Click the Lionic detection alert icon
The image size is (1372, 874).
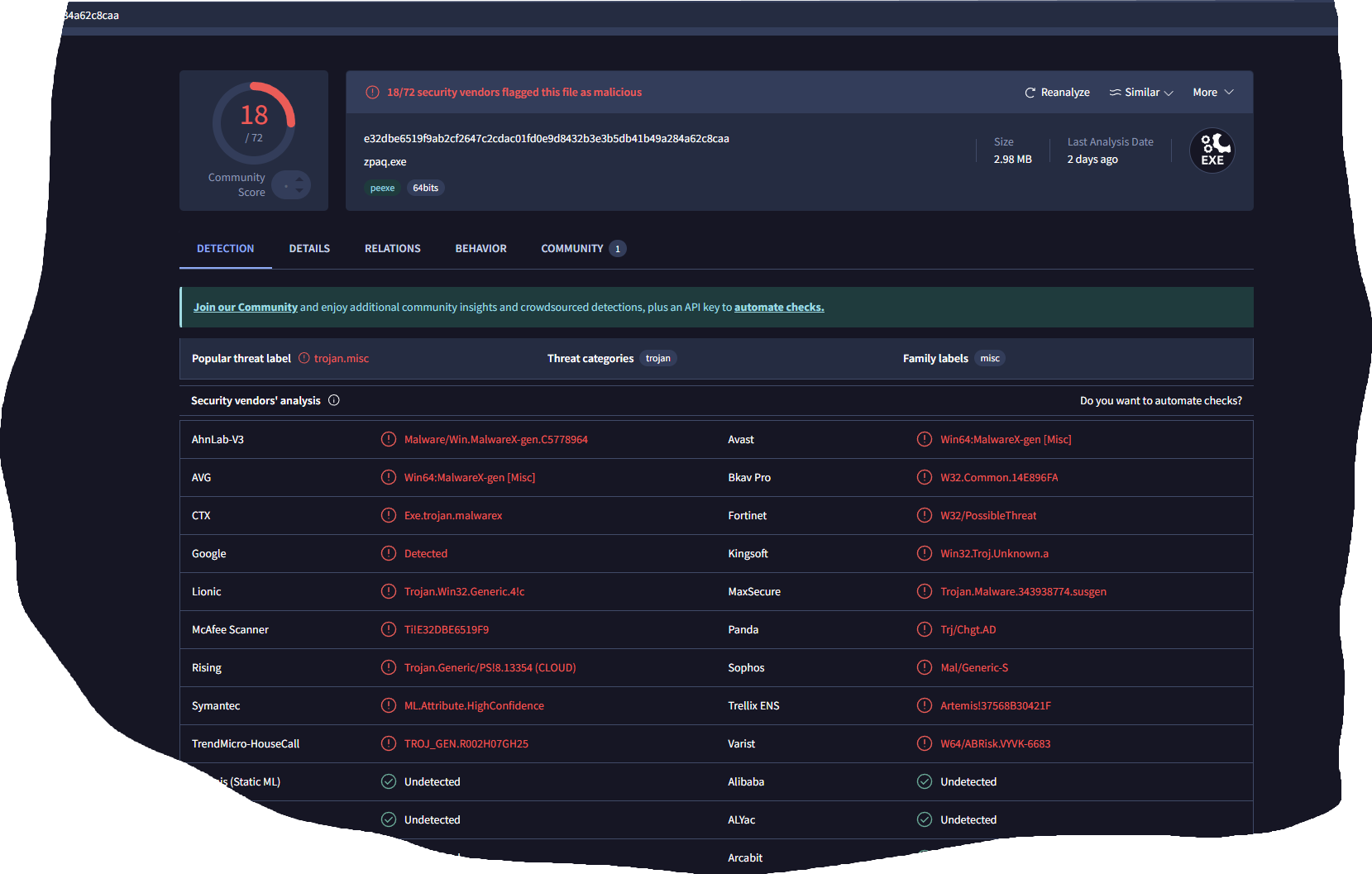tap(389, 591)
